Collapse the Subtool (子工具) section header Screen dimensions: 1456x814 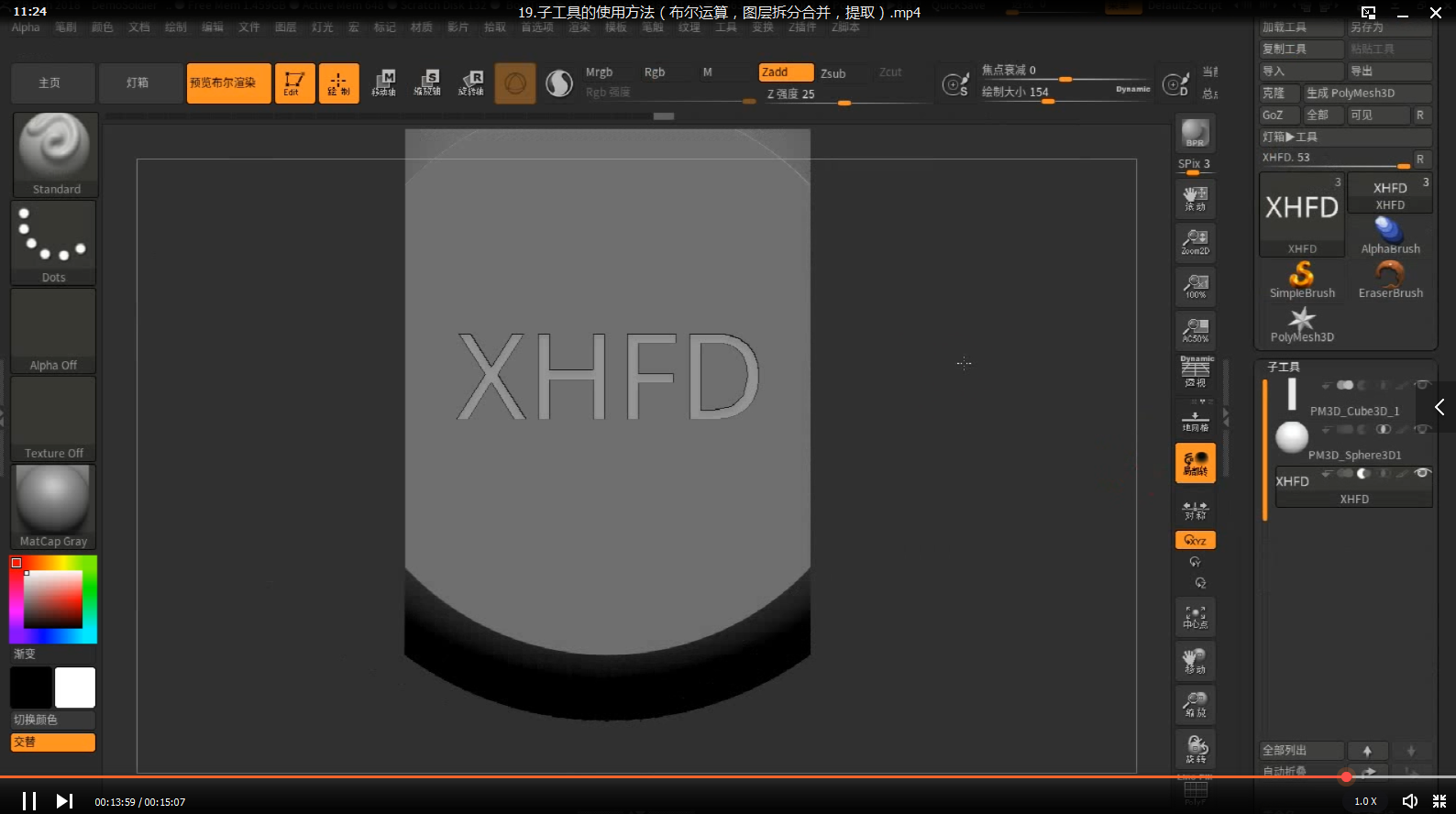(x=1284, y=367)
